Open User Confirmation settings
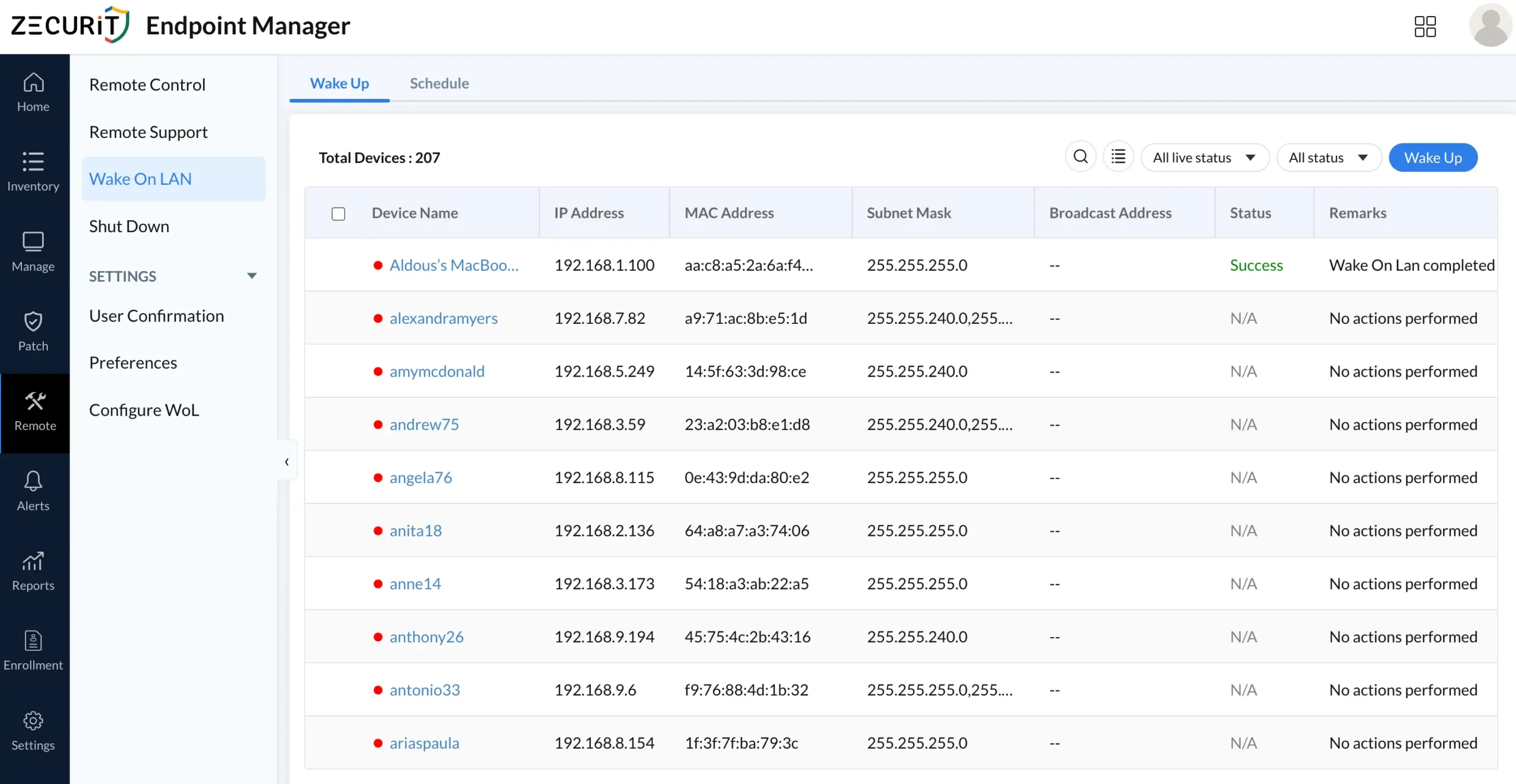This screenshot has width=1516, height=784. pyautogui.click(x=156, y=316)
